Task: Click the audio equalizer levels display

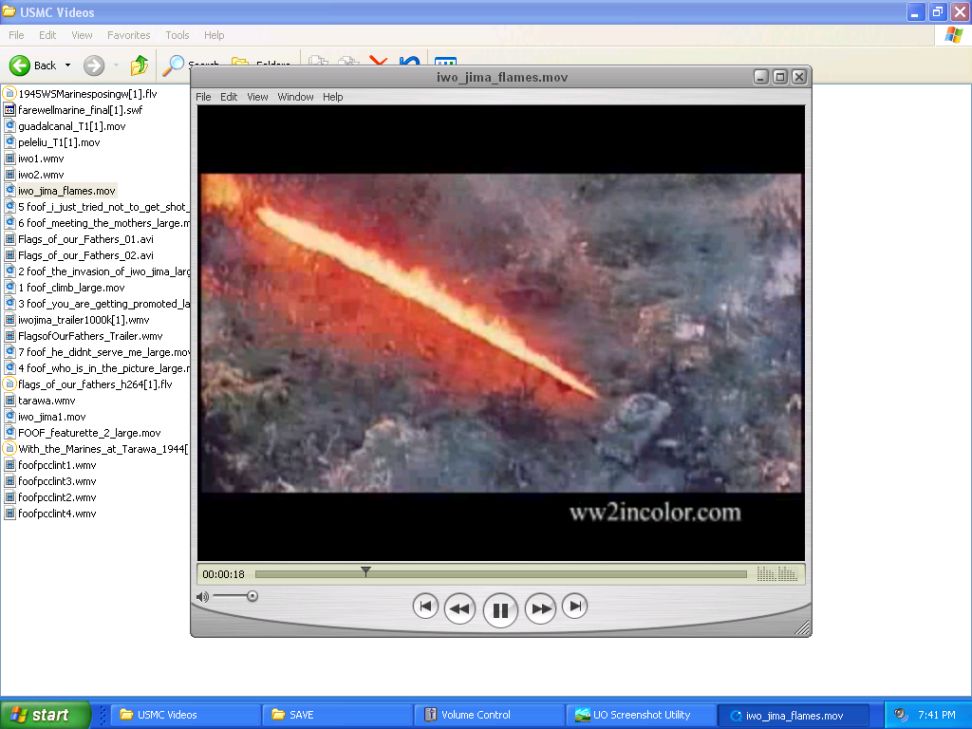Action: click(777, 573)
